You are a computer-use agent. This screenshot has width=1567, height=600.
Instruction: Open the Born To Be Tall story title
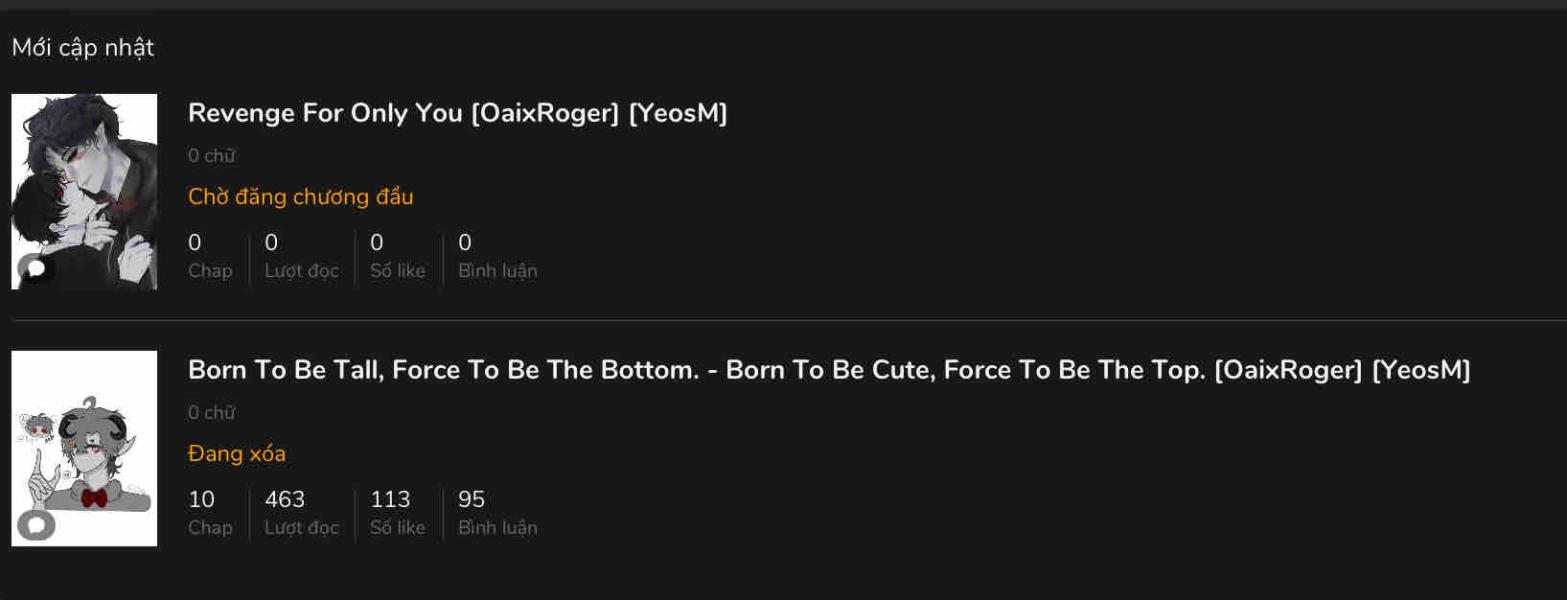(829, 371)
